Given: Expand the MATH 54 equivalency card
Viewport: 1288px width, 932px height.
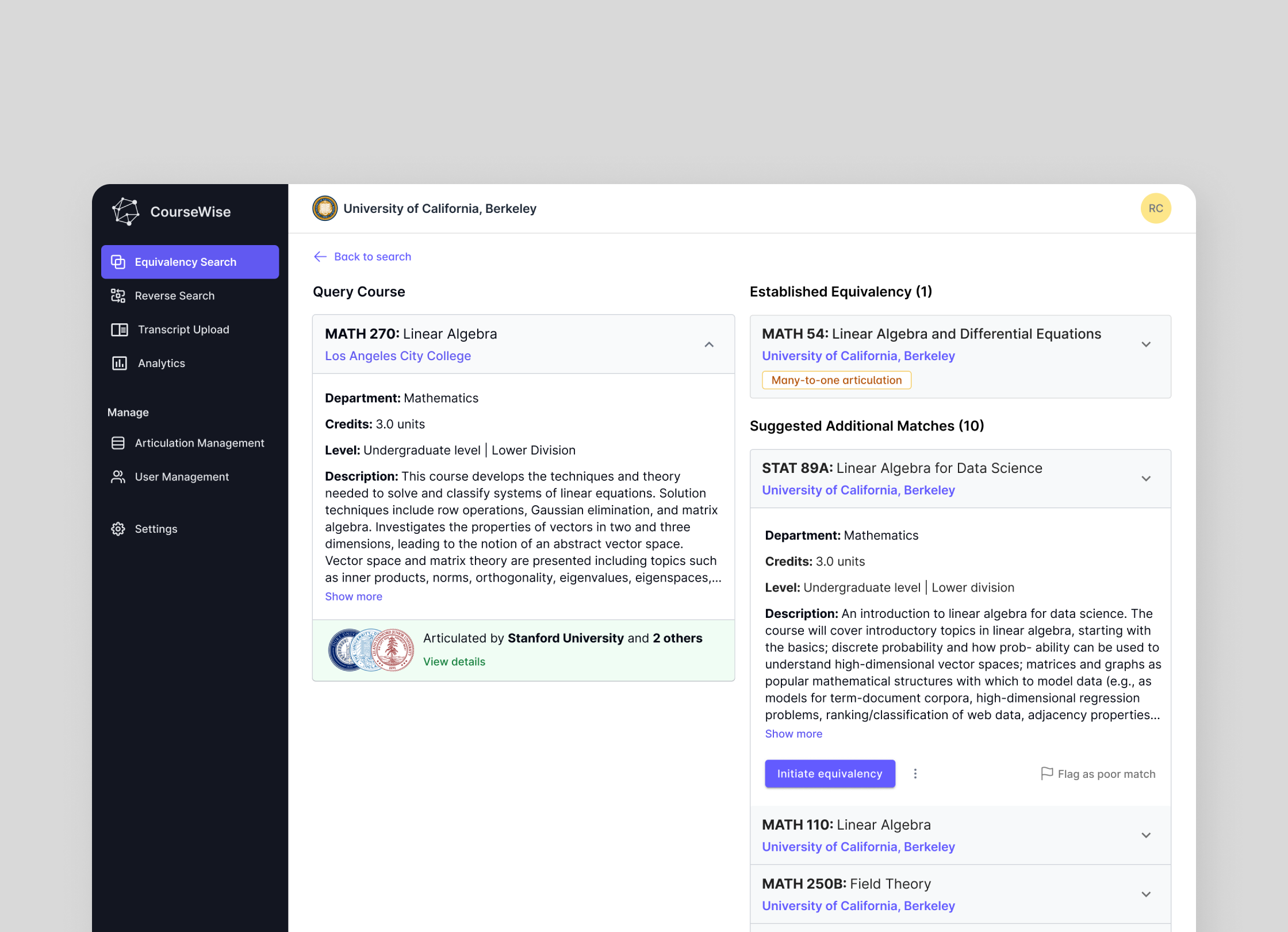Looking at the screenshot, I should click(x=1146, y=345).
